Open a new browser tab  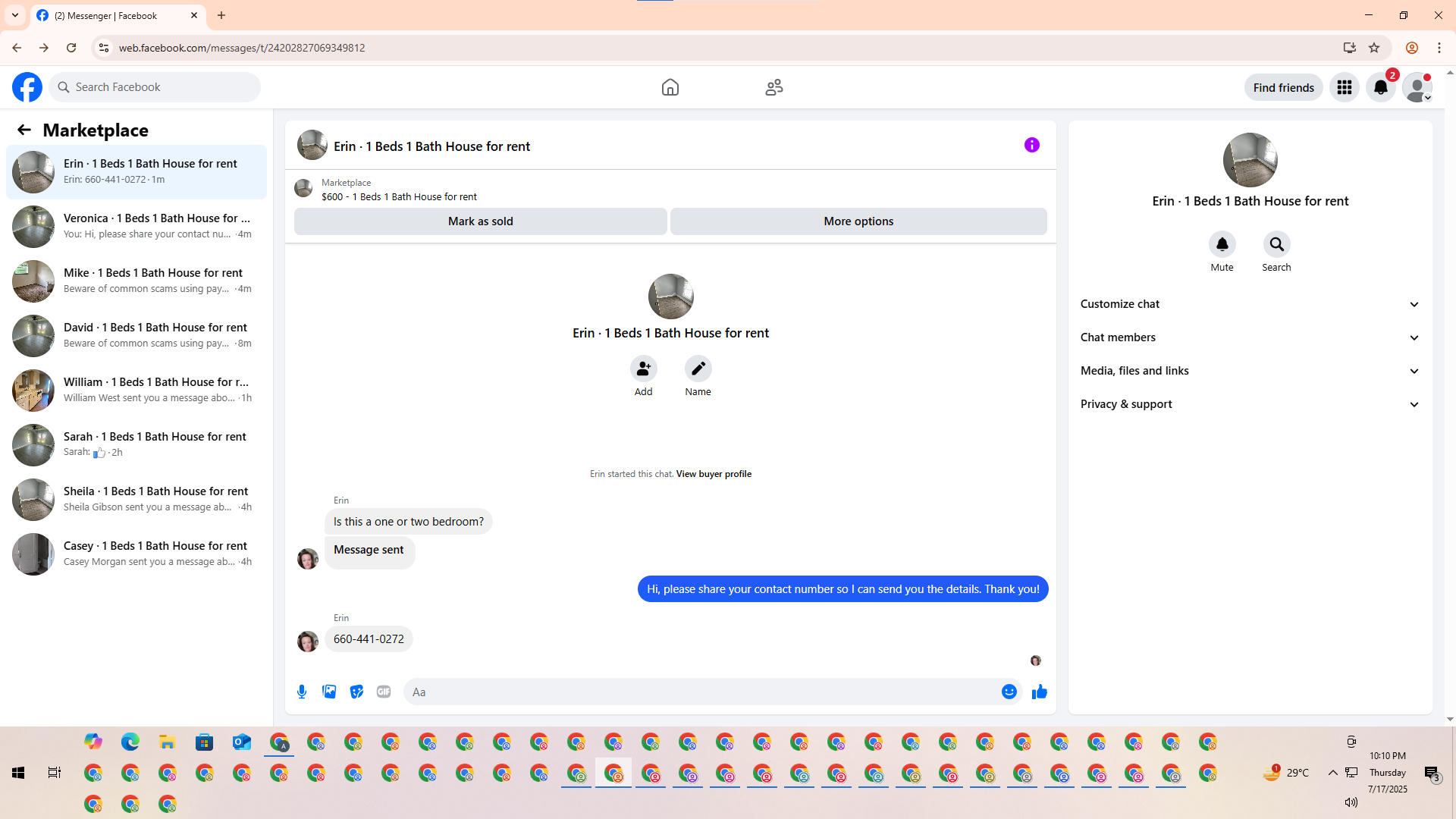(221, 15)
